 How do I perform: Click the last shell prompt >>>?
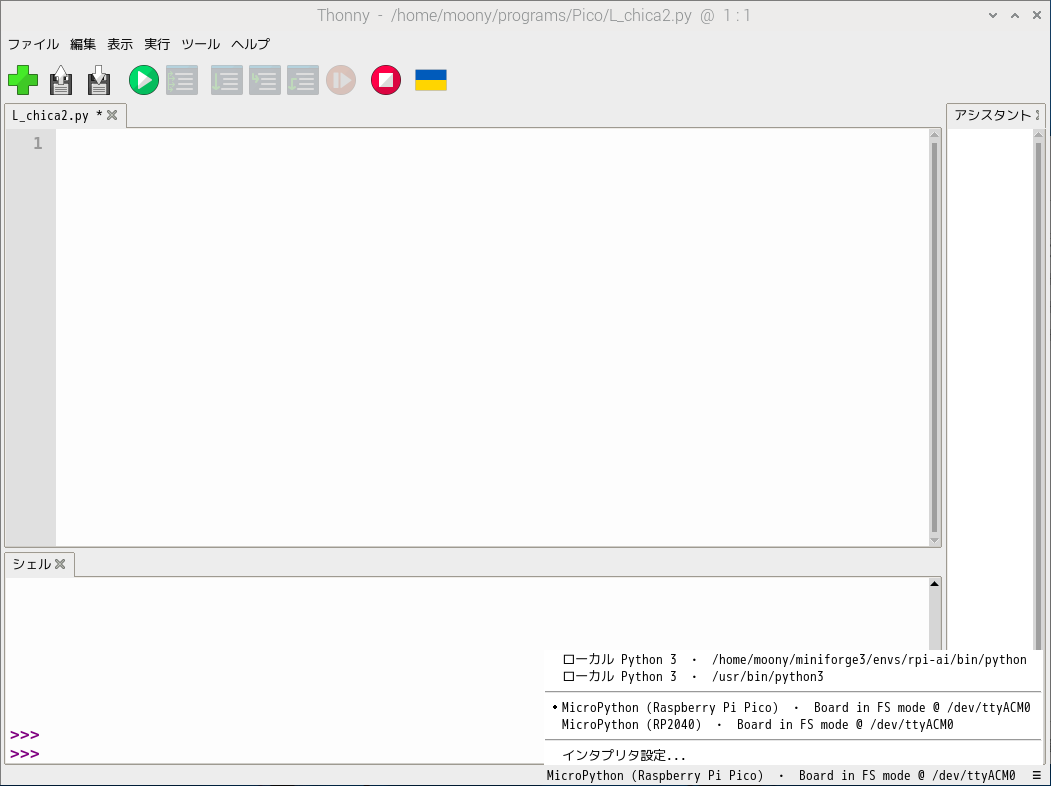pyautogui.click(x=25, y=754)
